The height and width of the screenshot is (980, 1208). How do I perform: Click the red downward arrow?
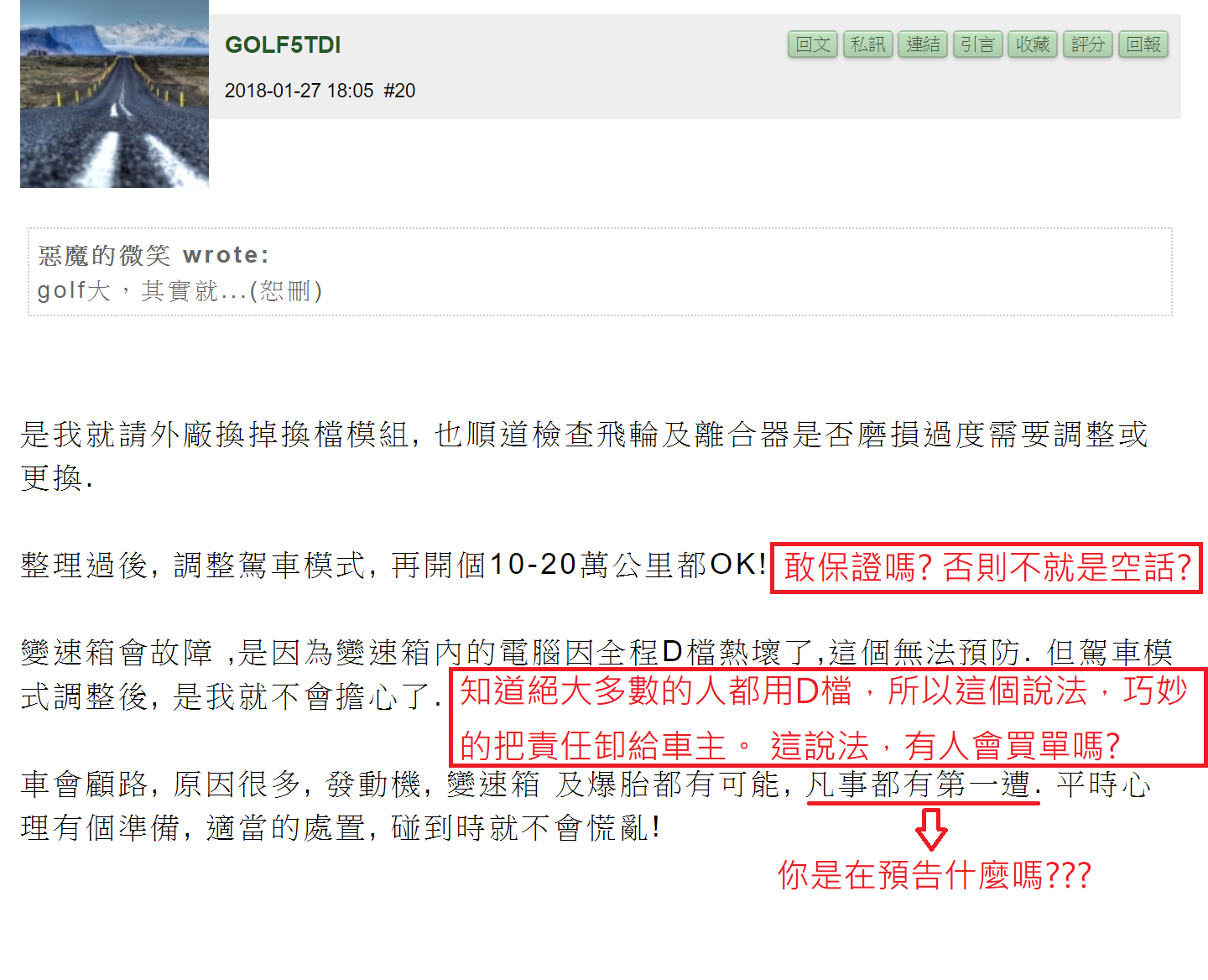coord(930,829)
